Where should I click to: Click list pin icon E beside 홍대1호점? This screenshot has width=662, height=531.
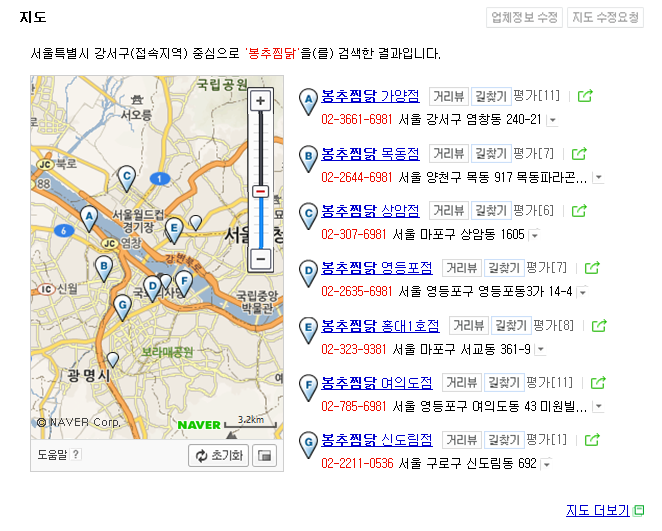click(x=309, y=331)
